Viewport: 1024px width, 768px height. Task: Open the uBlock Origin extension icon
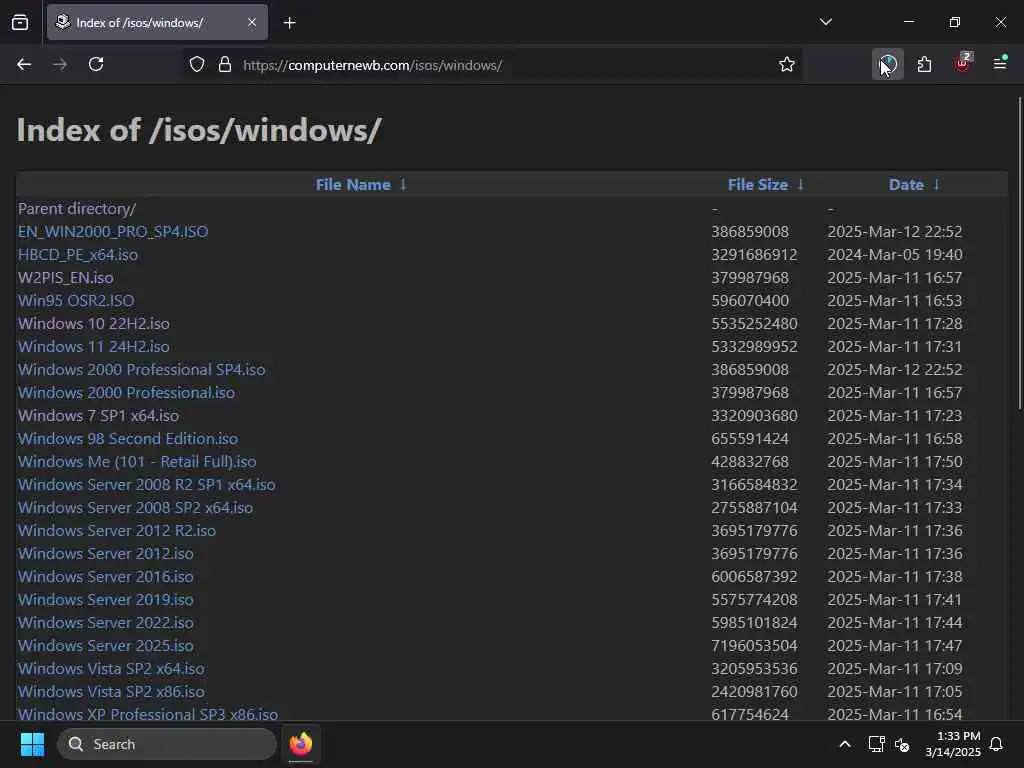tap(963, 64)
